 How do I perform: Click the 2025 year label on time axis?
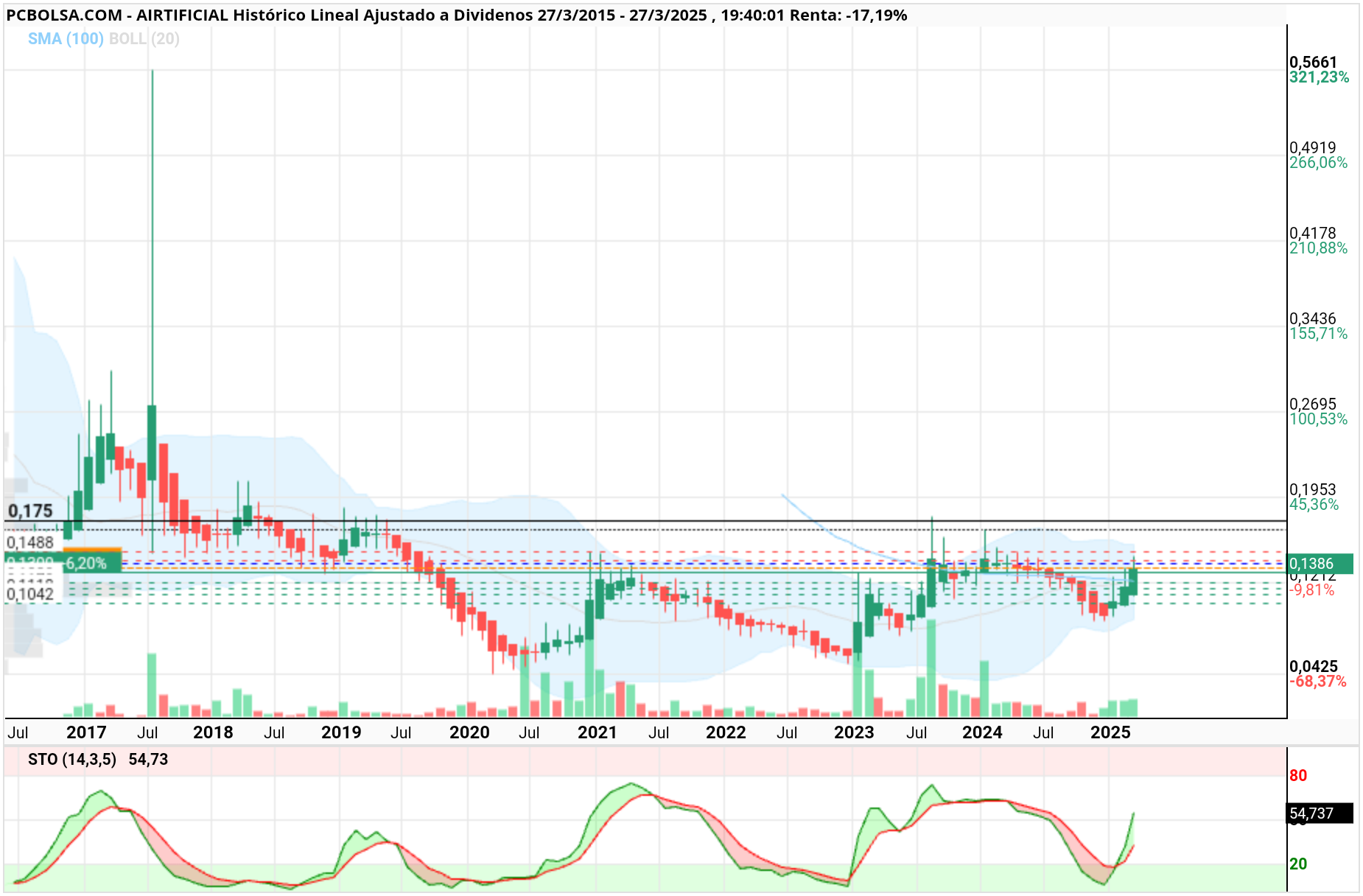[1110, 732]
